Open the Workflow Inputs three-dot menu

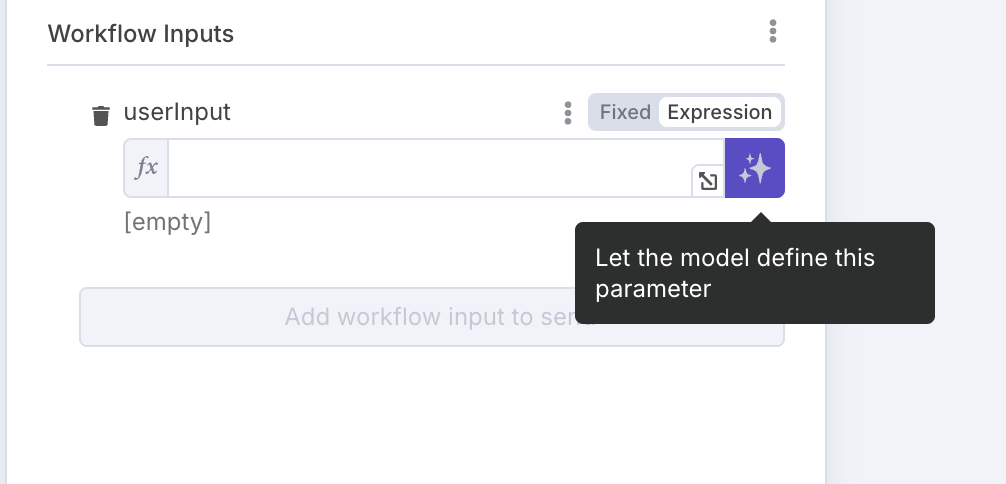(772, 31)
